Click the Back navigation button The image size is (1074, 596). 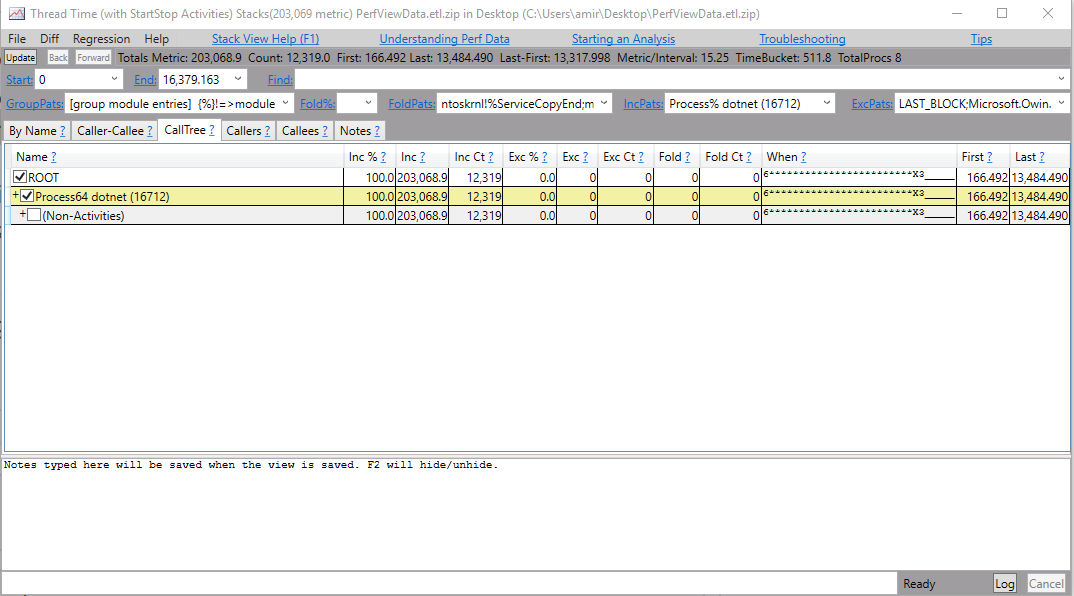coord(58,57)
